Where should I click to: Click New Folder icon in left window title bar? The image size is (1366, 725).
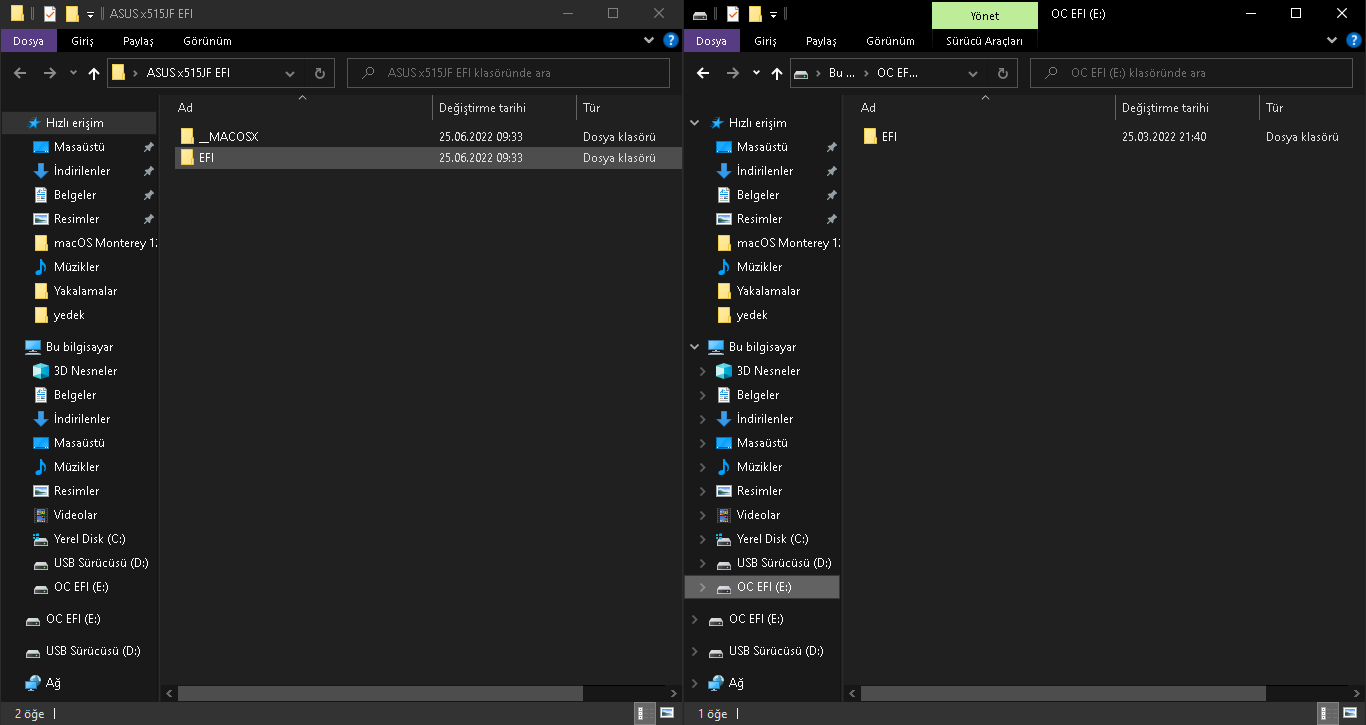(72, 14)
